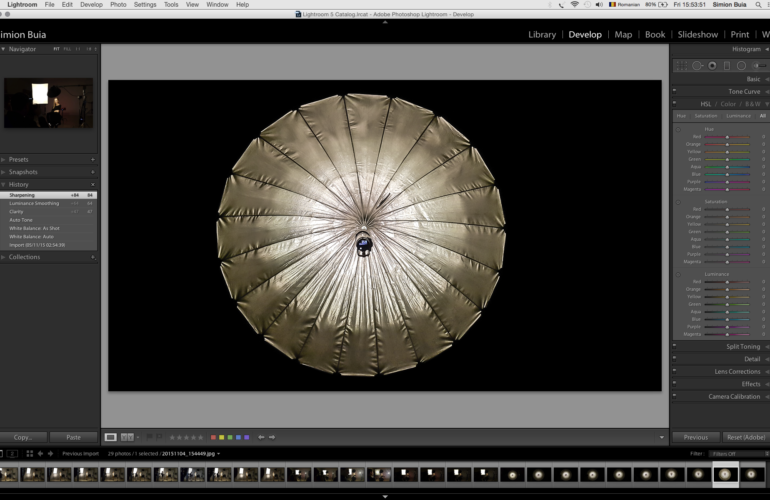Switch to Before/After YY view
The height and width of the screenshot is (500, 770).
click(x=127, y=437)
